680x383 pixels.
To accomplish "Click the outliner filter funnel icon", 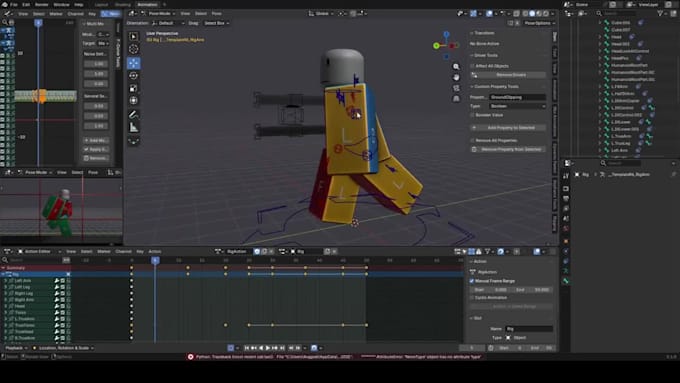I will pyautogui.click(x=660, y=13).
